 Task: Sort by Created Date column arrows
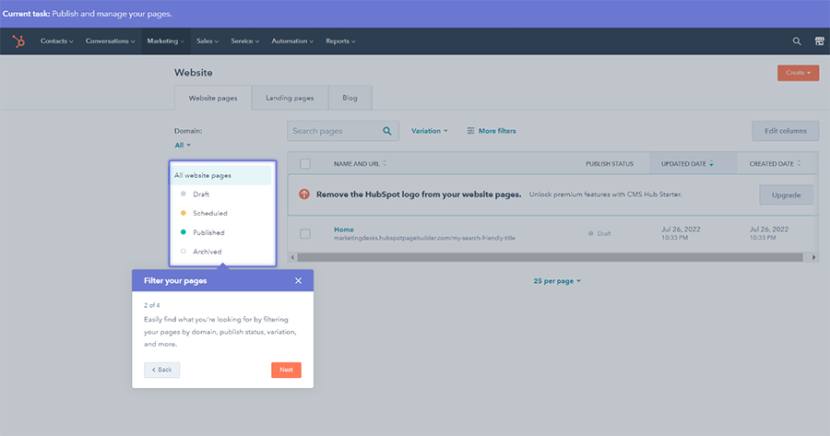[x=799, y=164]
